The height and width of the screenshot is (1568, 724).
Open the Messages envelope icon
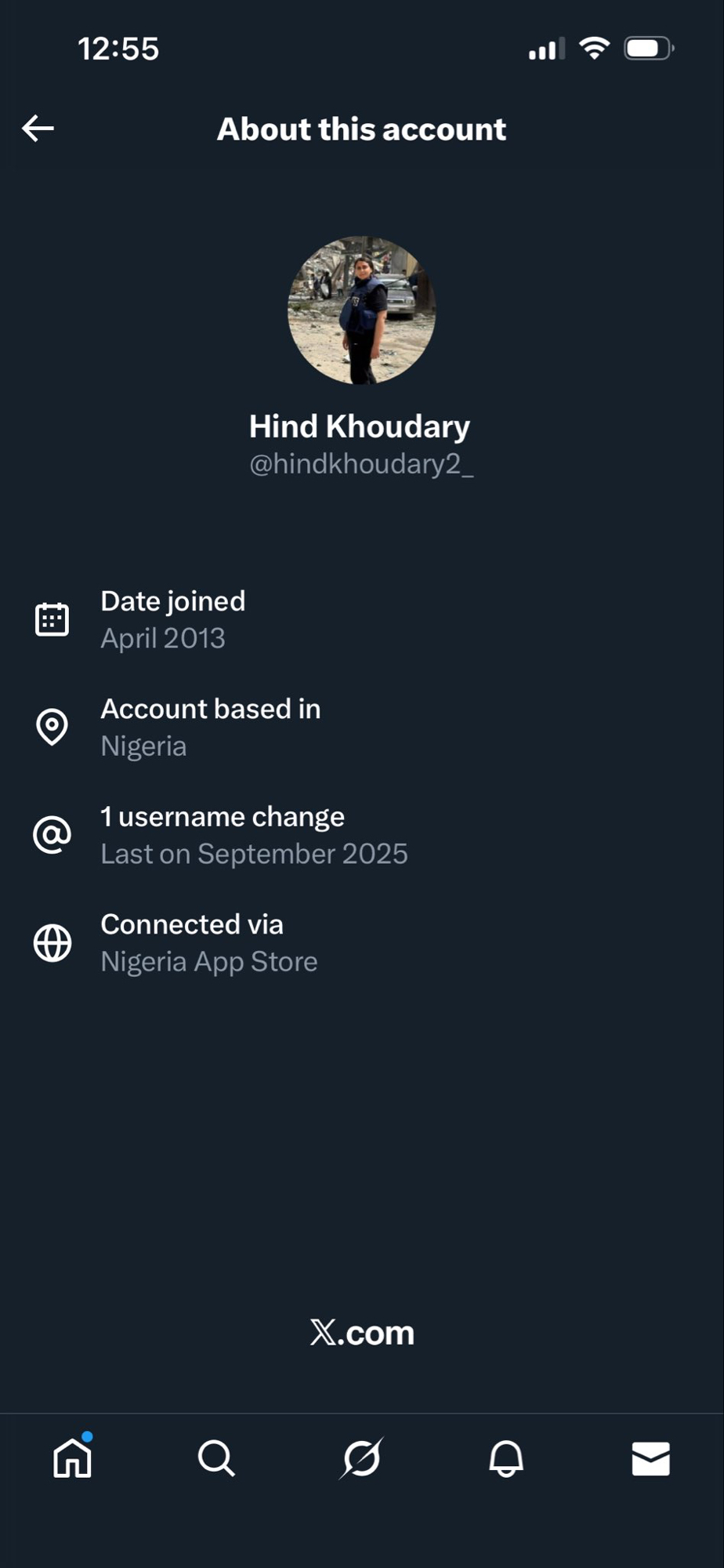click(x=650, y=1458)
